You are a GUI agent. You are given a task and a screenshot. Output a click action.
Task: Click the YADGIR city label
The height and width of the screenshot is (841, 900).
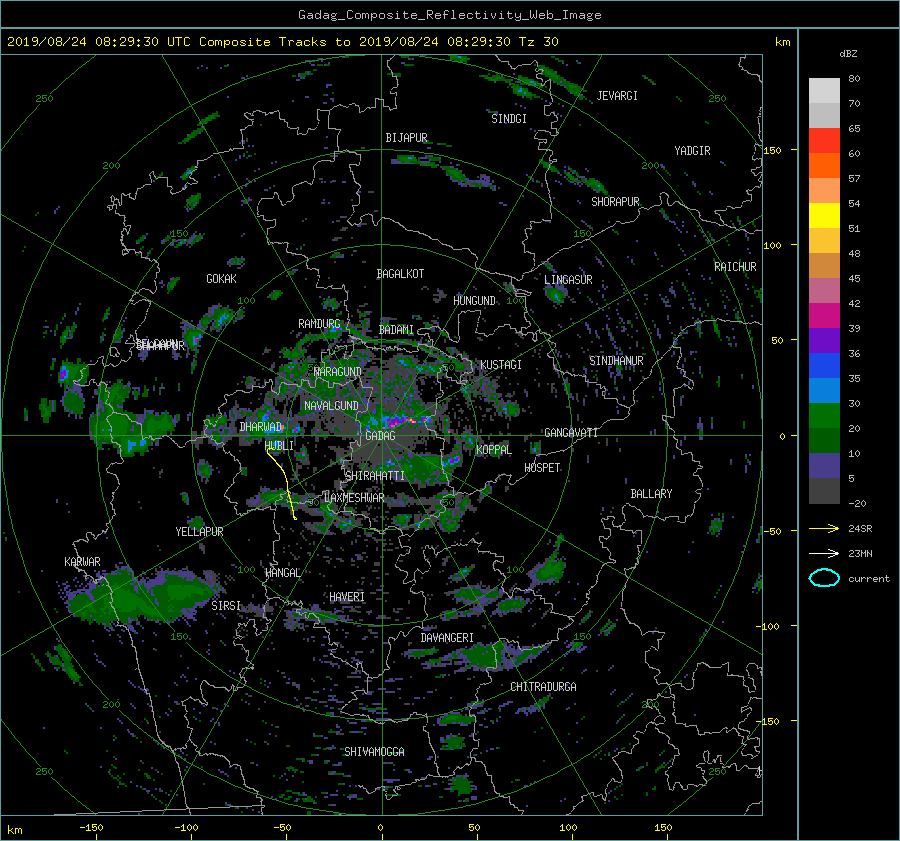point(692,151)
